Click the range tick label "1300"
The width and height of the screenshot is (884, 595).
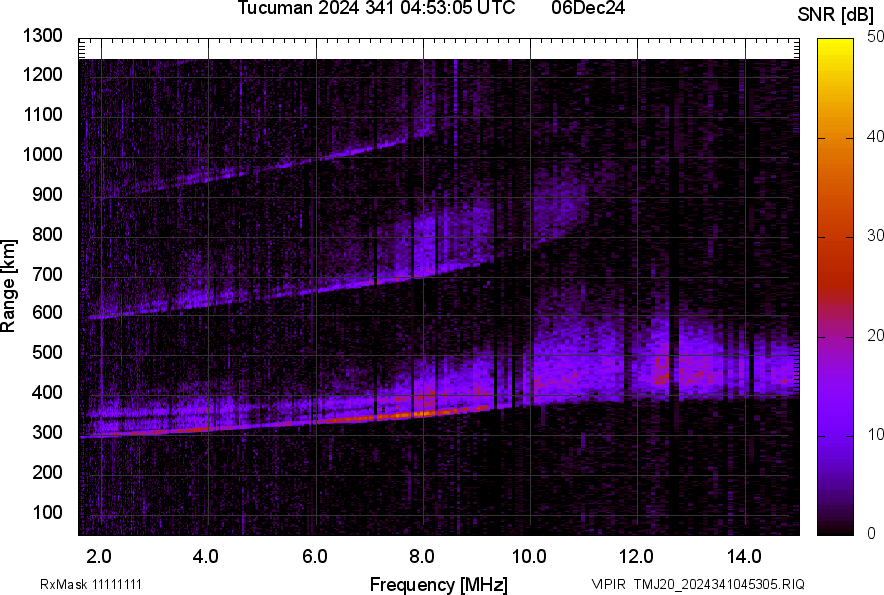[x=42, y=36]
